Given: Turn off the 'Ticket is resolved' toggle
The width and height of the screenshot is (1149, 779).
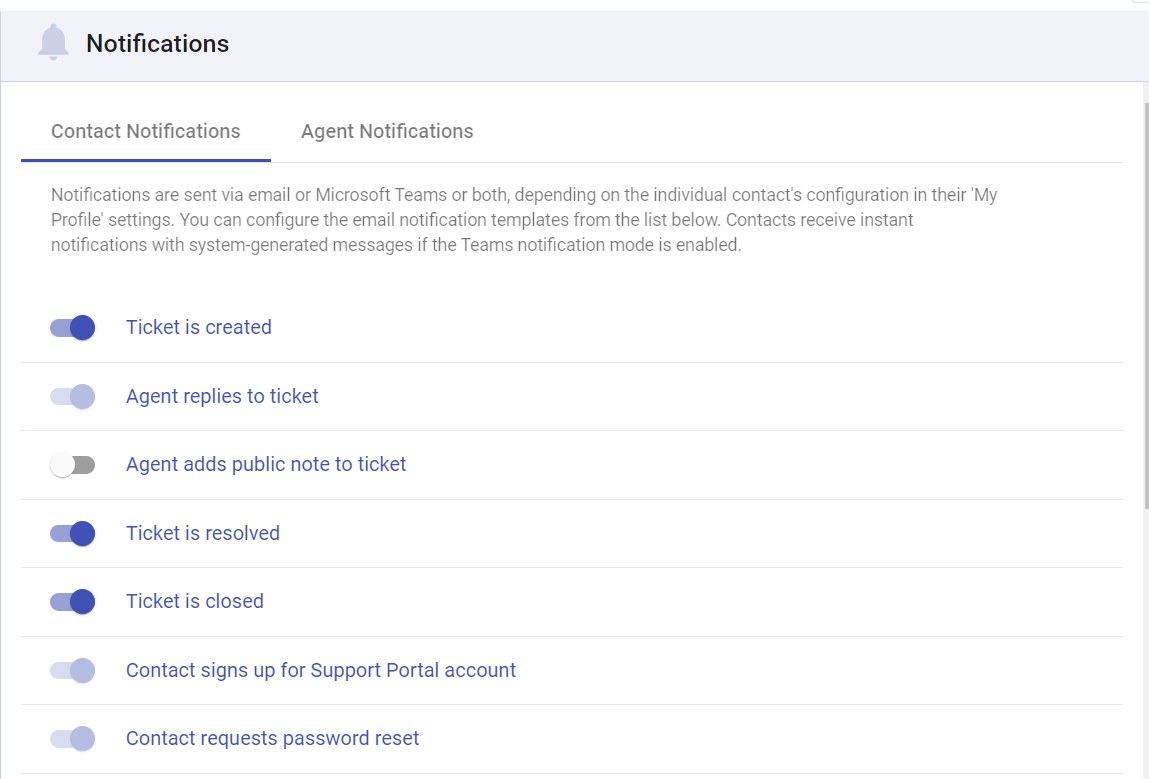Looking at the screenshot, I should 72,533.
